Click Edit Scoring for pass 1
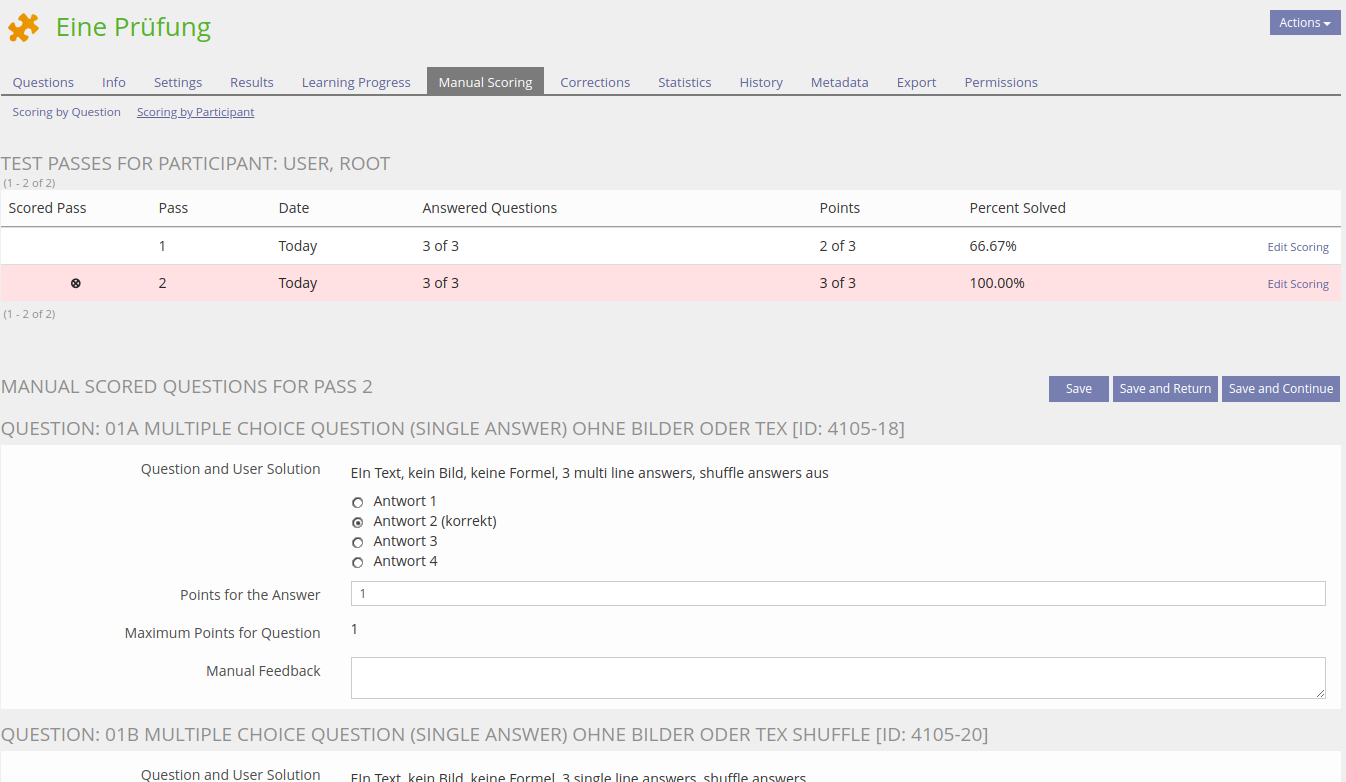The width and height of the screenshot is (1346, 782). [x=1297, y=247]
